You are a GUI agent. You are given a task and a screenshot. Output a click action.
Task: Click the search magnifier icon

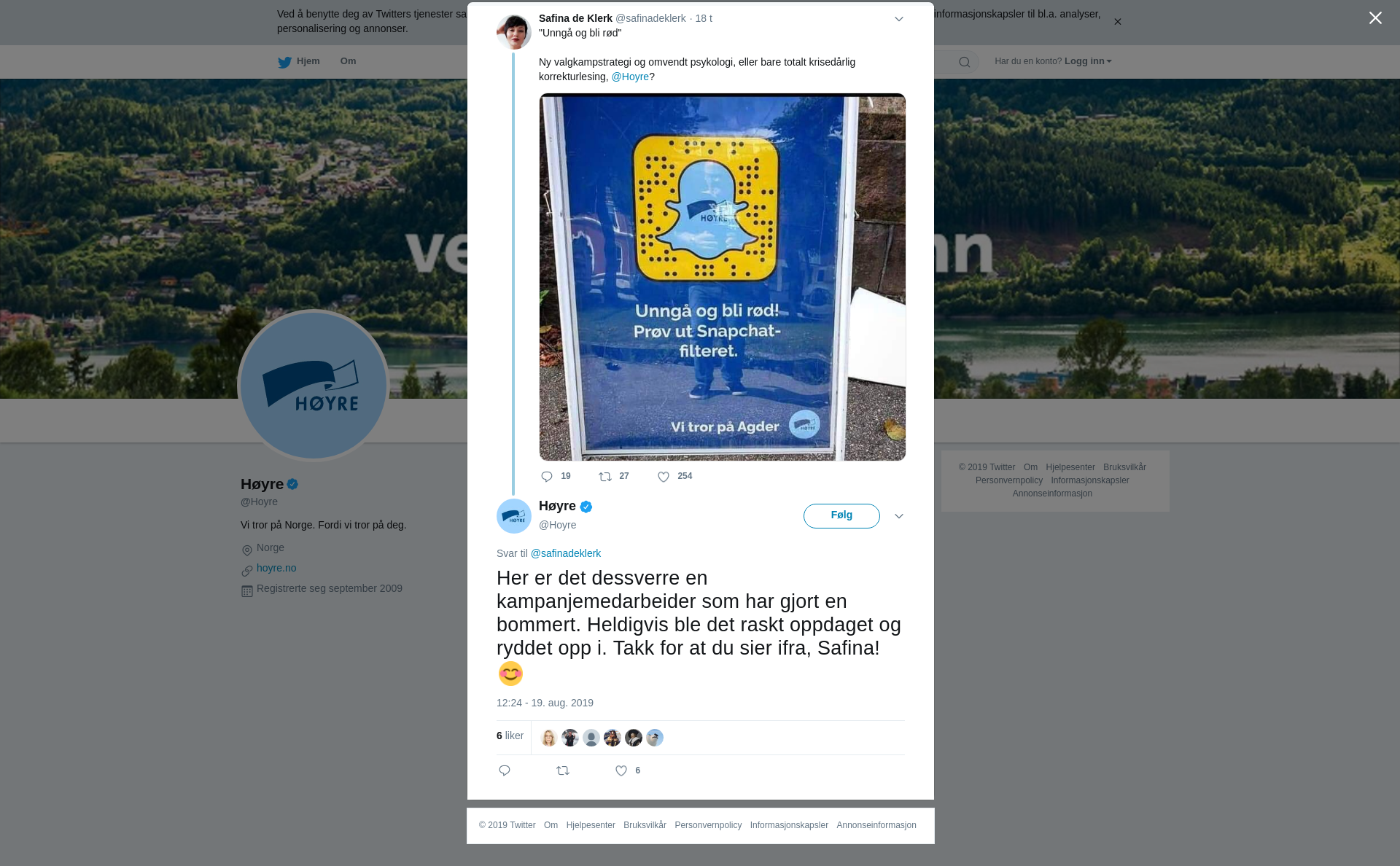(x=965, y=62)
